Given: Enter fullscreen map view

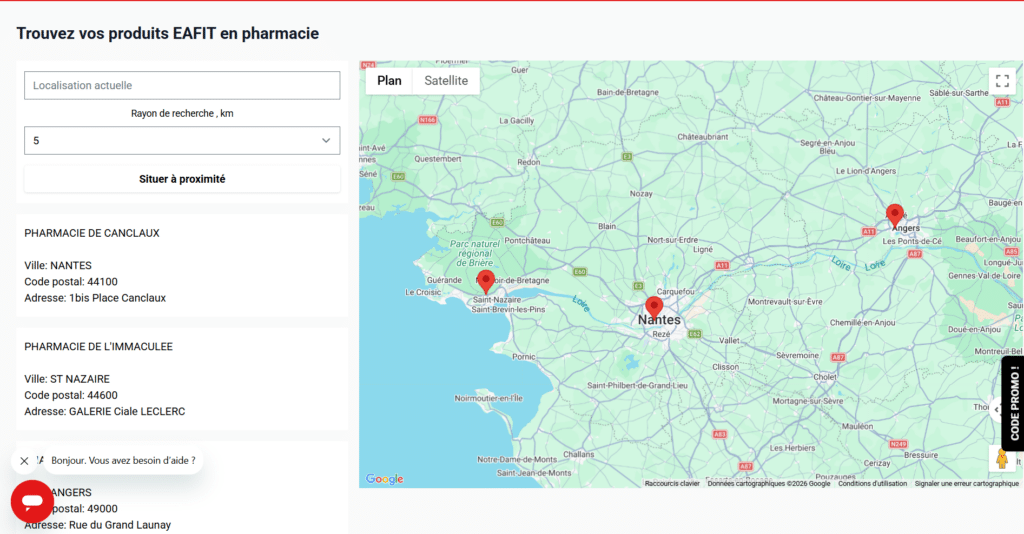Looking at the screenshot, I should [x=1001, y=81].
